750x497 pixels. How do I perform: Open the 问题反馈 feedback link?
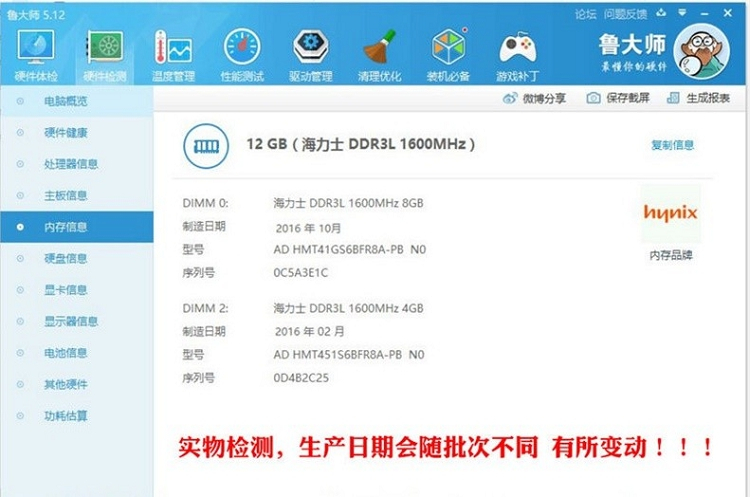tap(625, 14)
